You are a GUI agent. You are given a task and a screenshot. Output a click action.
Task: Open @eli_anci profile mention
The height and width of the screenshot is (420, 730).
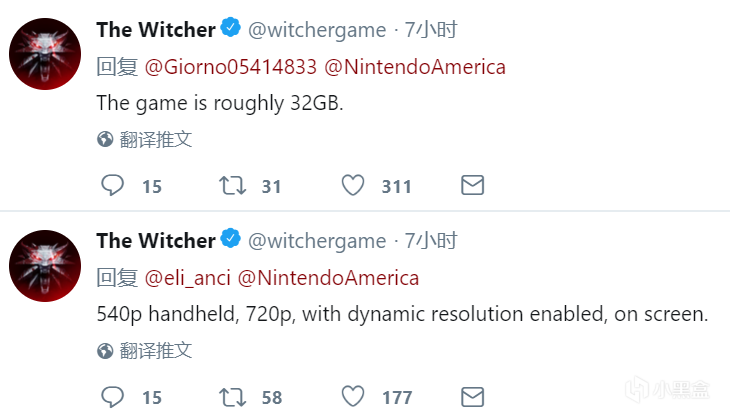[x=188, y=277]
